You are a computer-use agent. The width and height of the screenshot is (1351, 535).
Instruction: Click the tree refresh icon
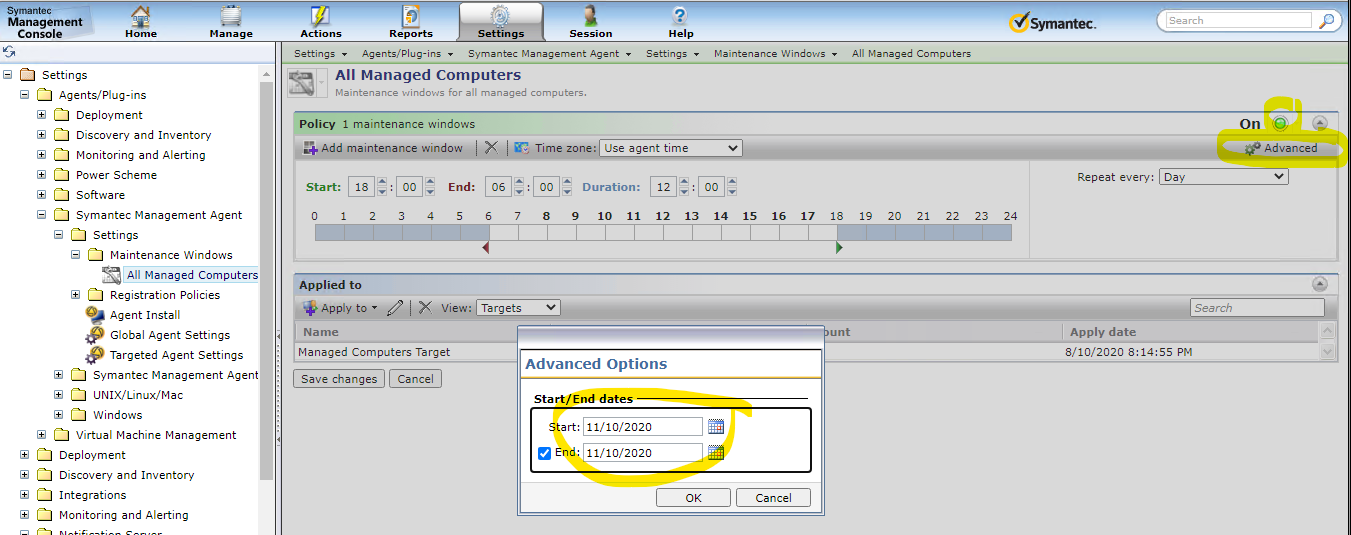pos(9,51)
